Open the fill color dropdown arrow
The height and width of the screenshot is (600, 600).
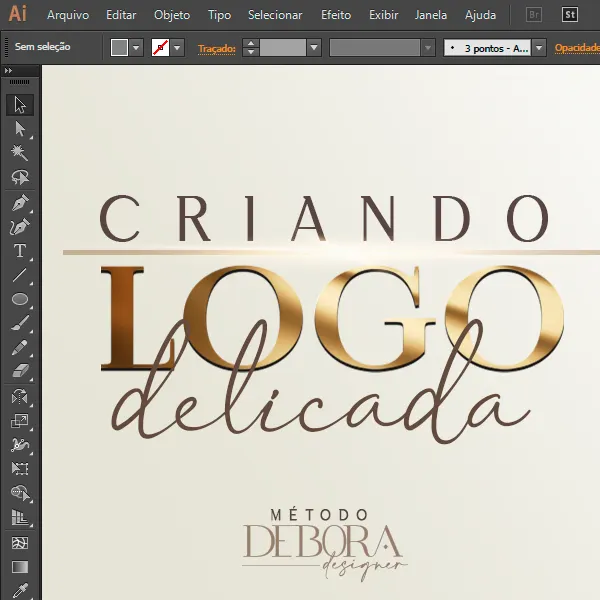pyautogui.click(x=136, y=48)
